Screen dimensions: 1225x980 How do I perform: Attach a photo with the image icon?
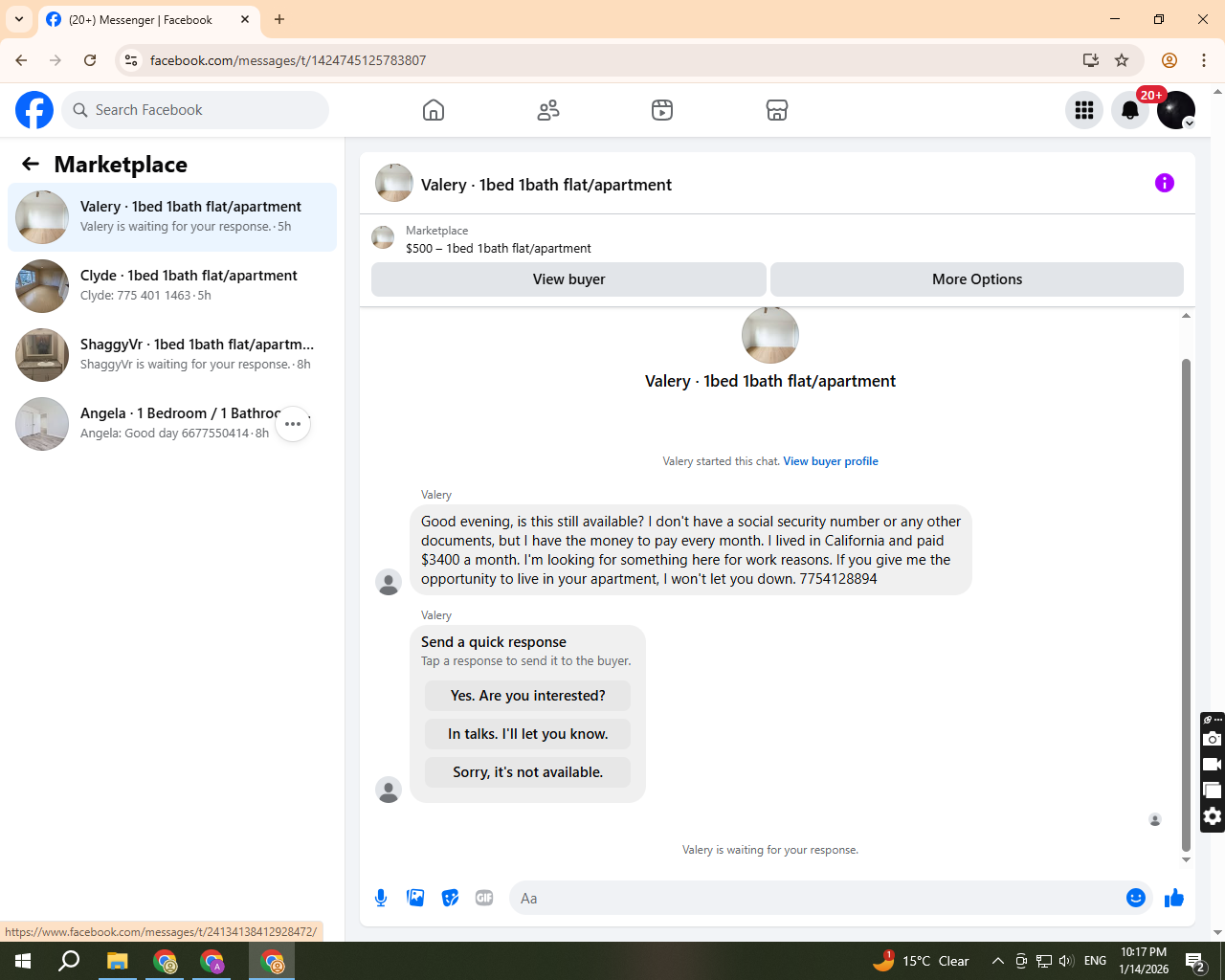coord(415,898)
